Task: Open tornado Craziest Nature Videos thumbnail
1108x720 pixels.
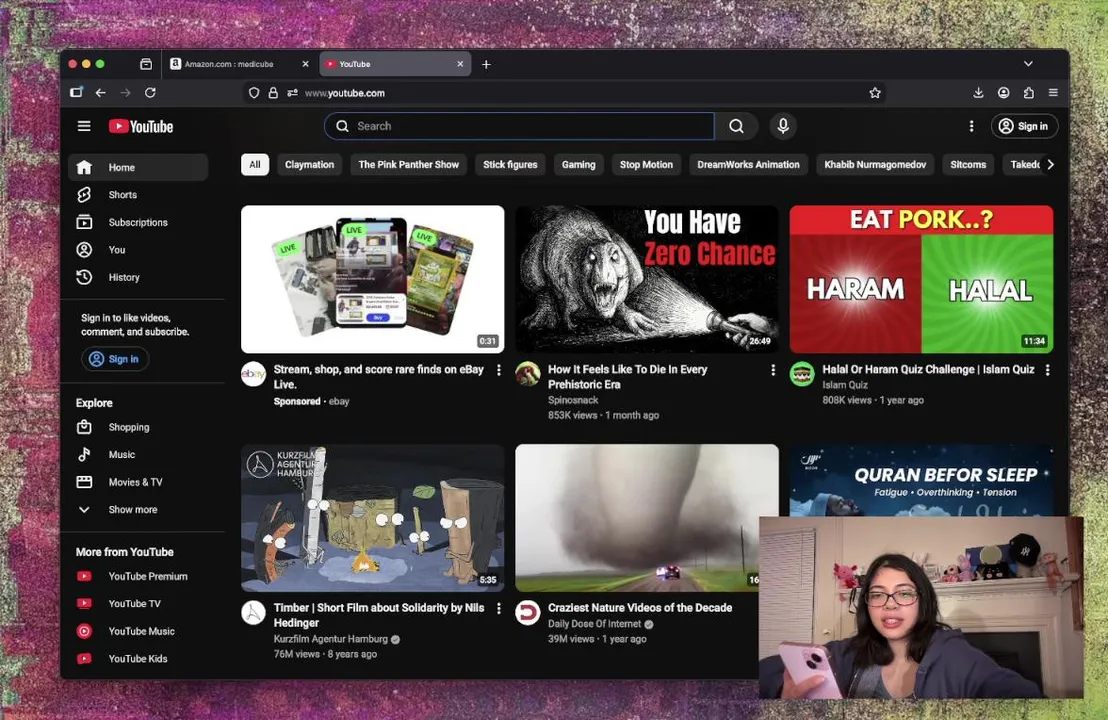Action: 647,518
